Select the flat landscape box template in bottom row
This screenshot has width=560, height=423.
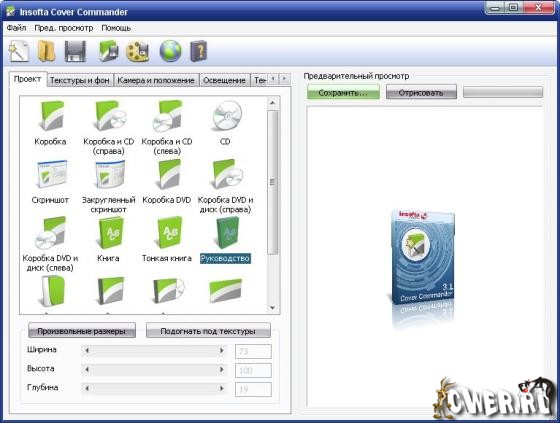coord(225,290)
